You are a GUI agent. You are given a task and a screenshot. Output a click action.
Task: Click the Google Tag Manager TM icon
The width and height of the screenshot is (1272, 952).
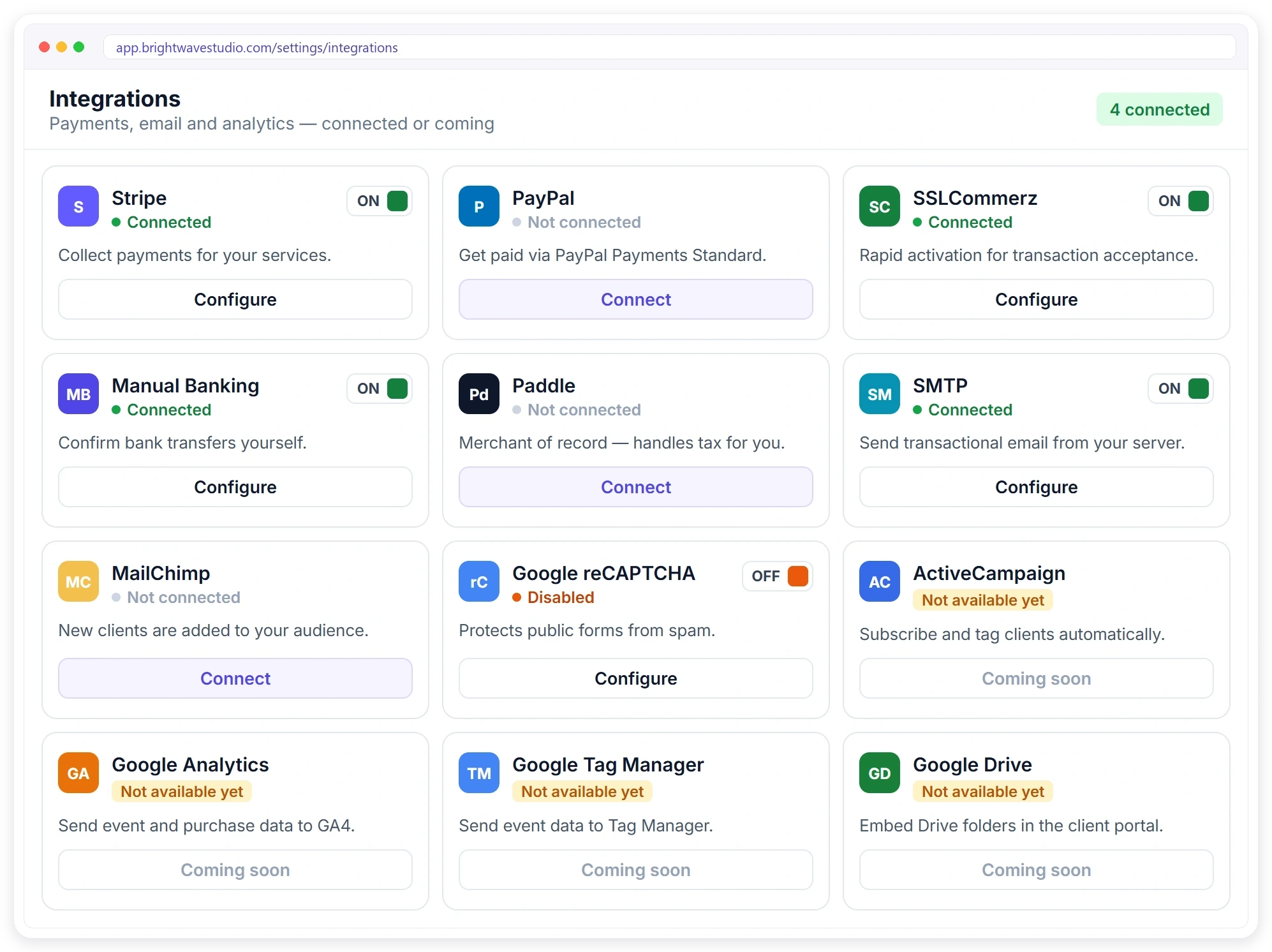tap(479, 773)
